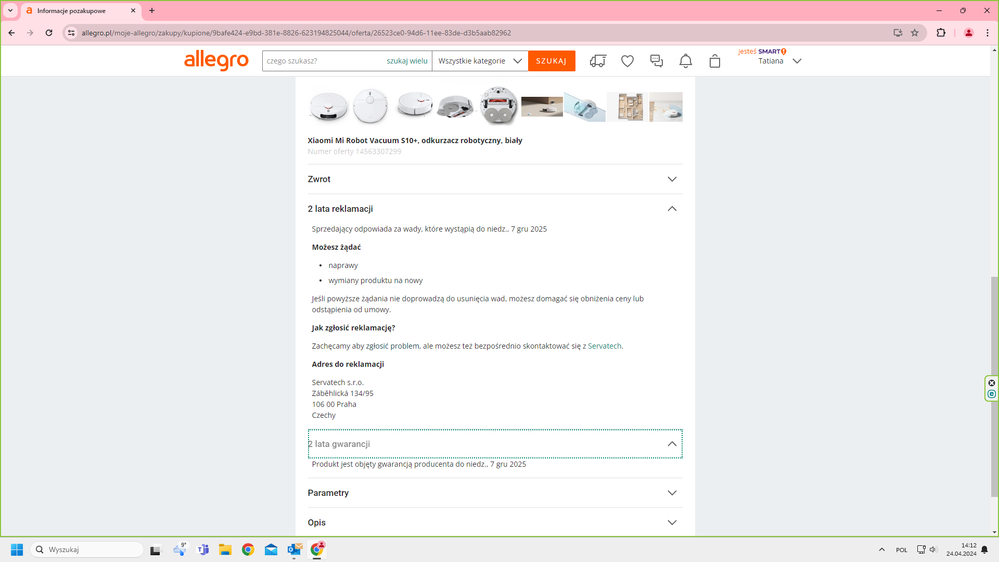999x562 pixels.
Task: Open the tab search chevron in Chrome
Action: [x=10, y=11]
